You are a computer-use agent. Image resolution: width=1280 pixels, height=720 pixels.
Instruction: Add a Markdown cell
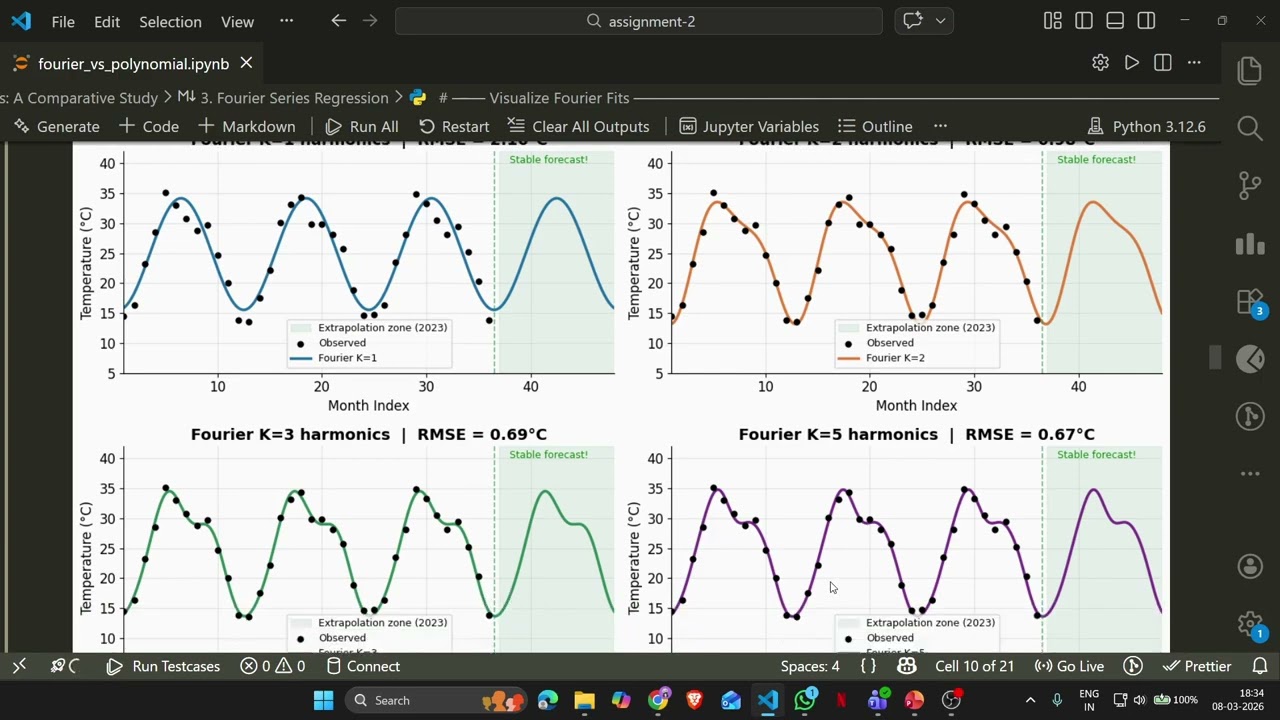point(247,126)
